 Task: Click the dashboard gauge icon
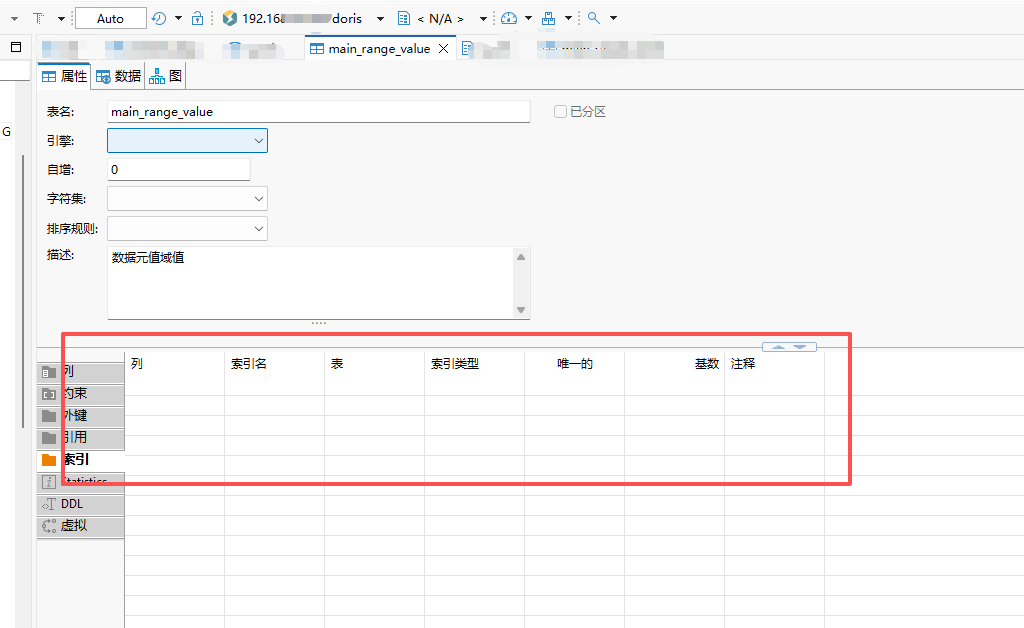pos(510,18)
